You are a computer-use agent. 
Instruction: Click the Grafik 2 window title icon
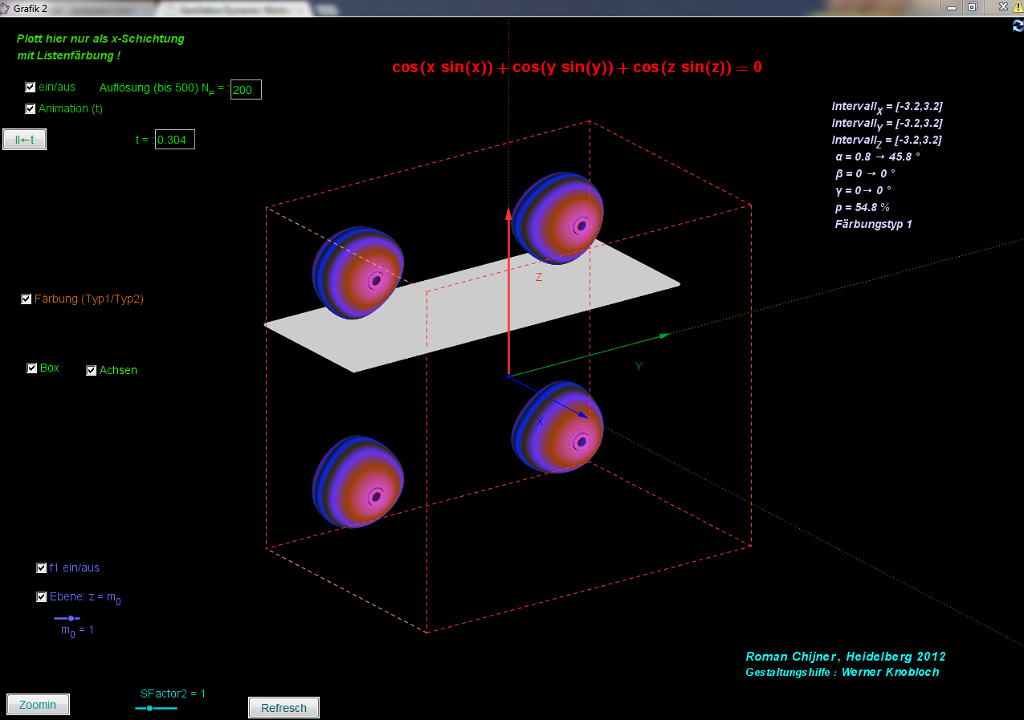(x=6, y=7)
